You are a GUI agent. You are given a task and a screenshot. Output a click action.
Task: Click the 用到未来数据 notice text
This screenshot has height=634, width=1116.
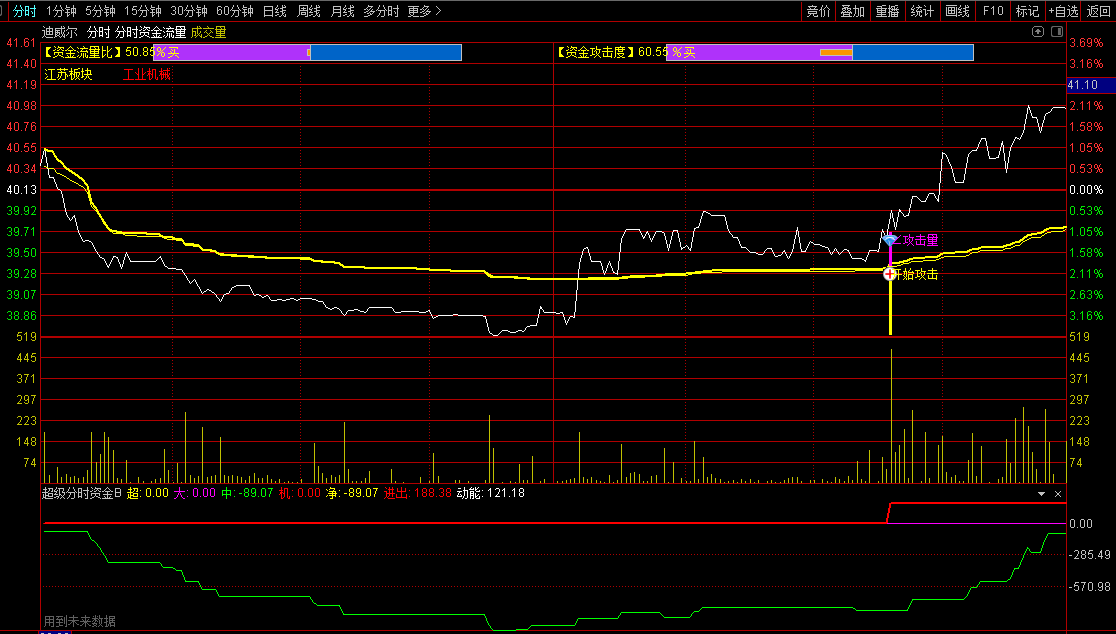tap(80, 621)
